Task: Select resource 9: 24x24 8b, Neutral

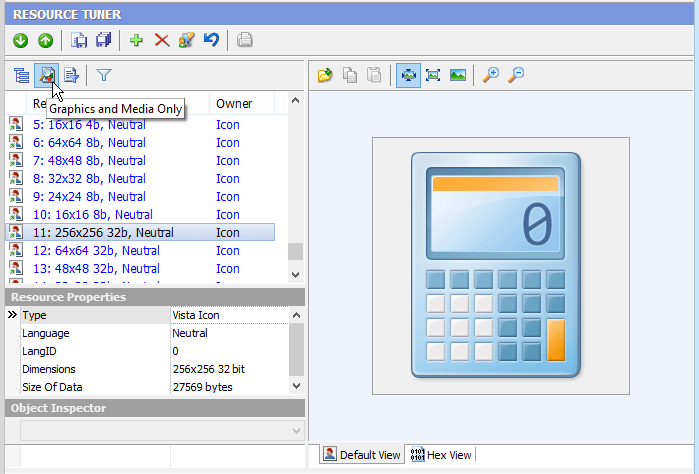Action: point(140,197)
